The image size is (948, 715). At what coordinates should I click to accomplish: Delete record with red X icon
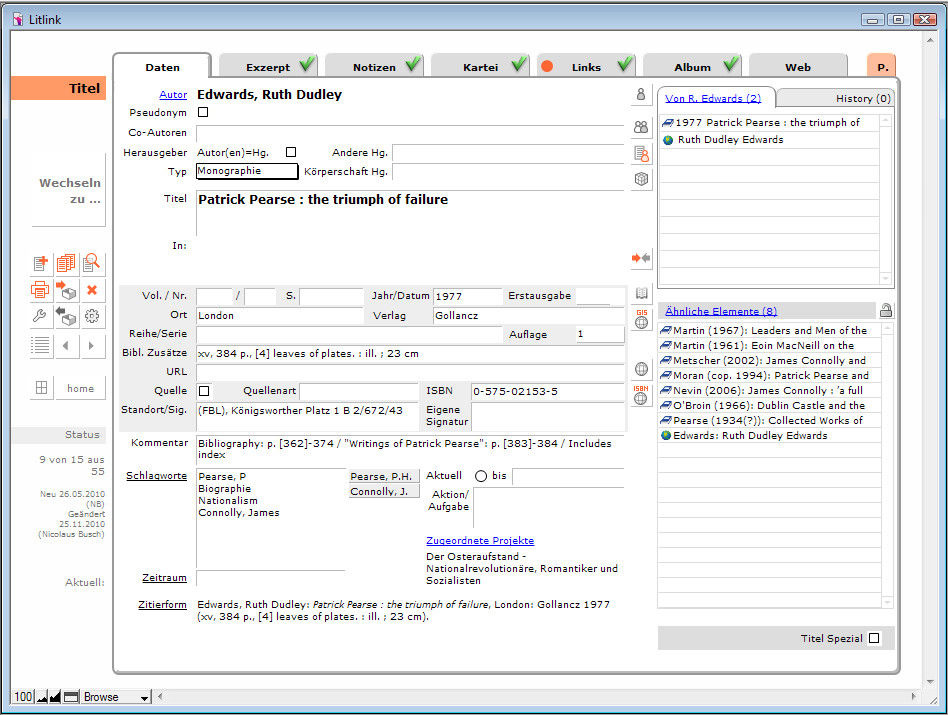pyautogui.click(x=92, y=290)
